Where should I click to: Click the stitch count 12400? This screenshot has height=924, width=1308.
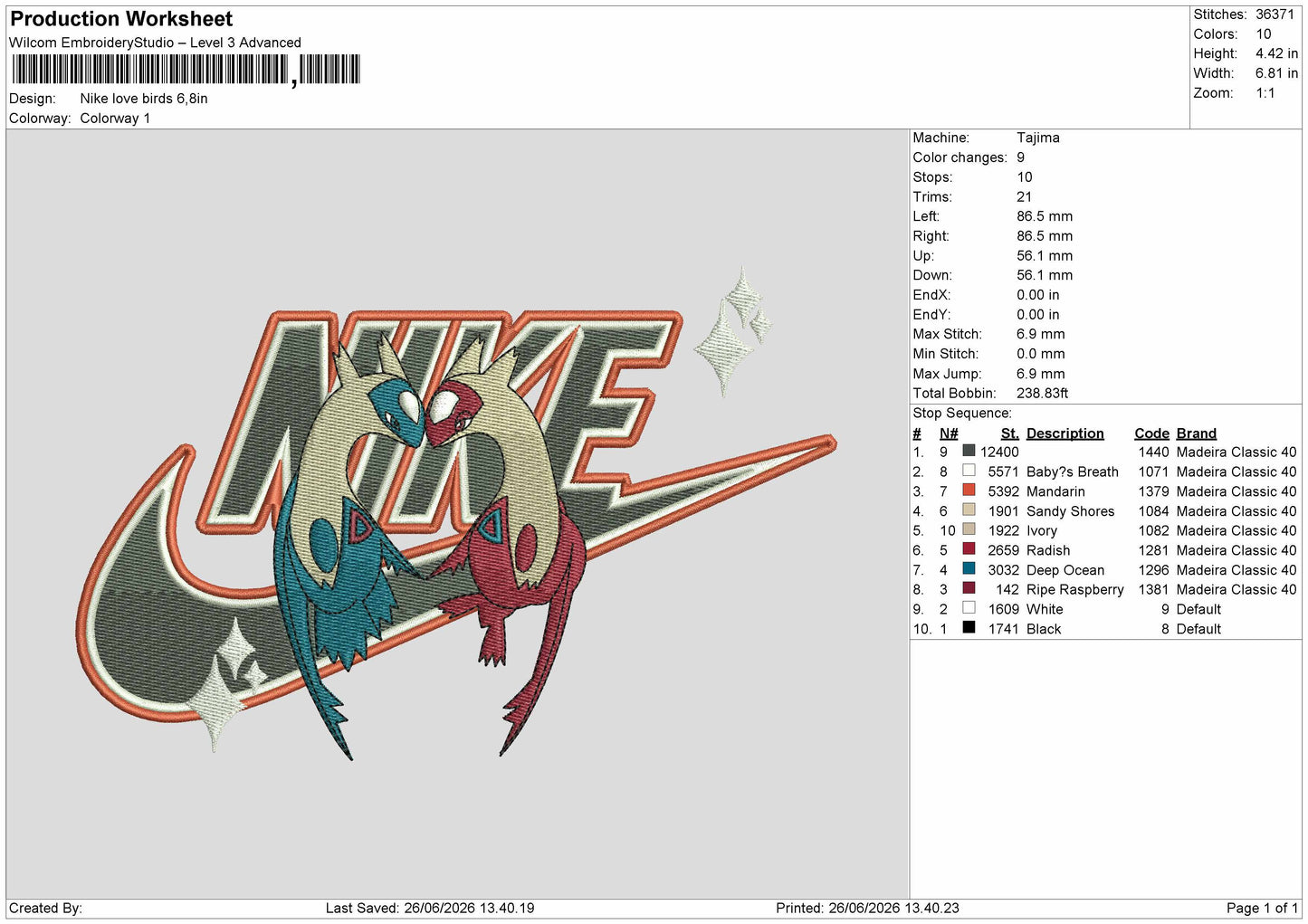[999, 452]
